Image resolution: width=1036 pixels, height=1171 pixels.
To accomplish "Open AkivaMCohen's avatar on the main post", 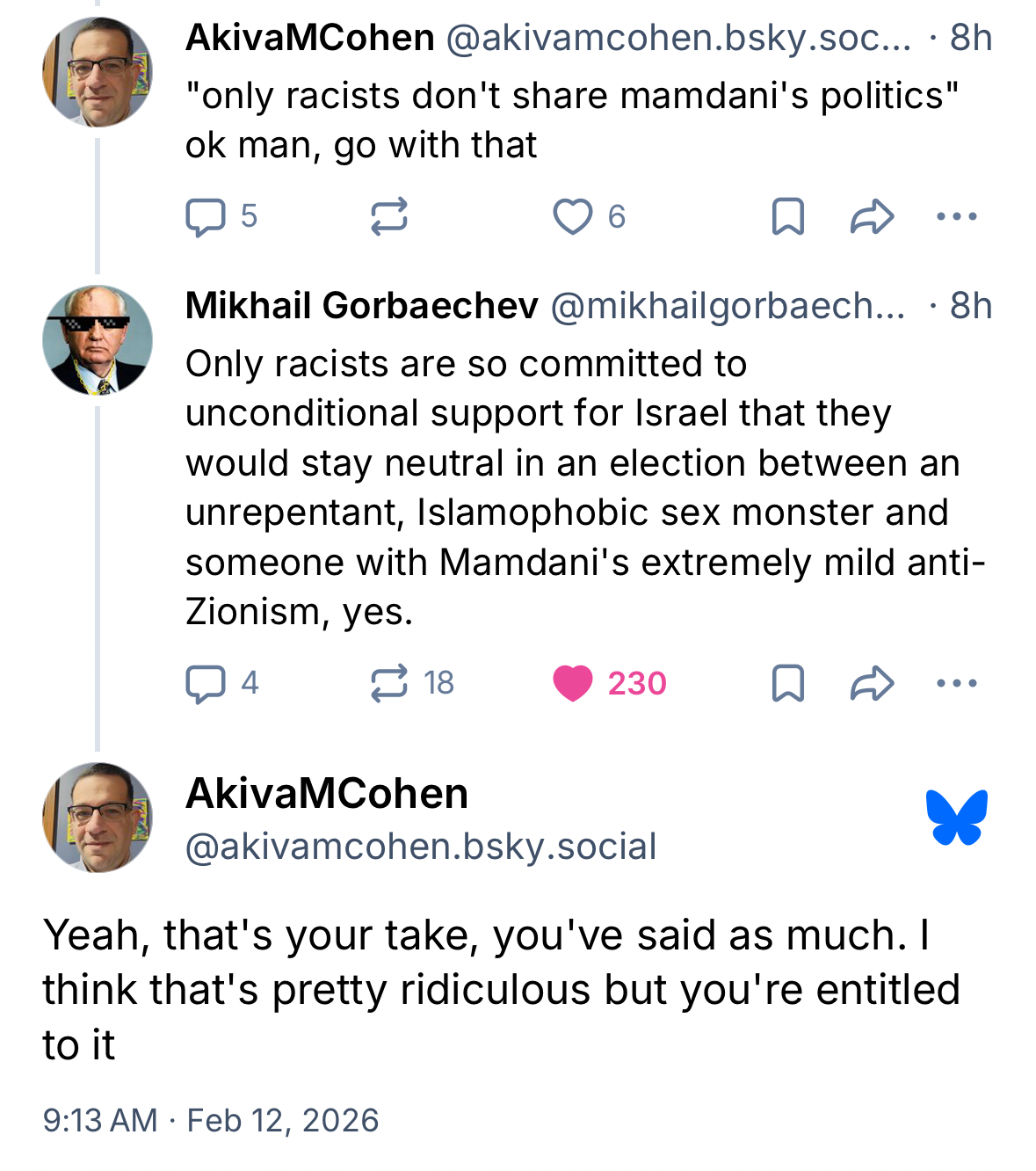I will point(98,818).
